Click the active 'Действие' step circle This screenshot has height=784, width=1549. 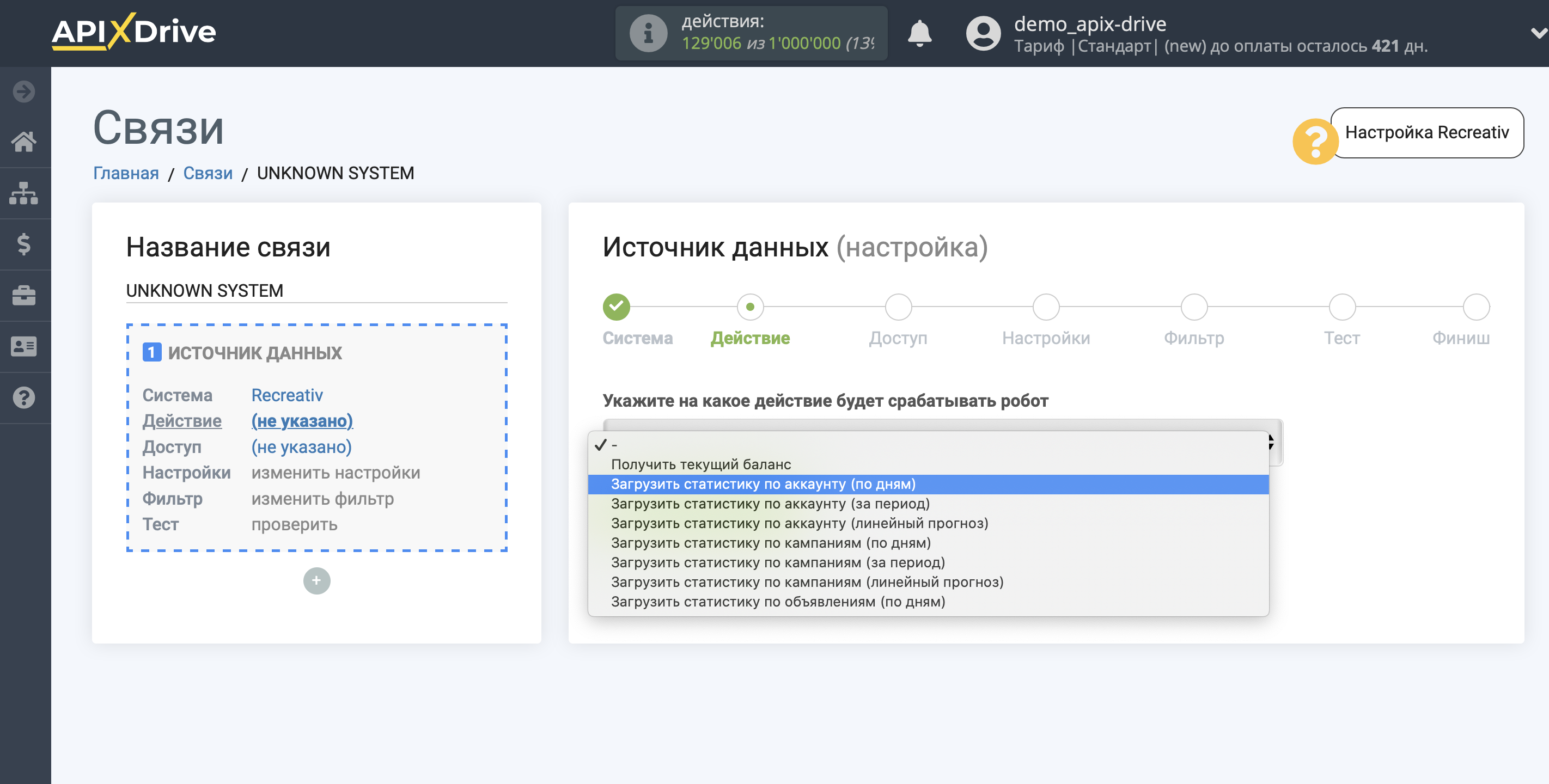[x=750, y=307]
